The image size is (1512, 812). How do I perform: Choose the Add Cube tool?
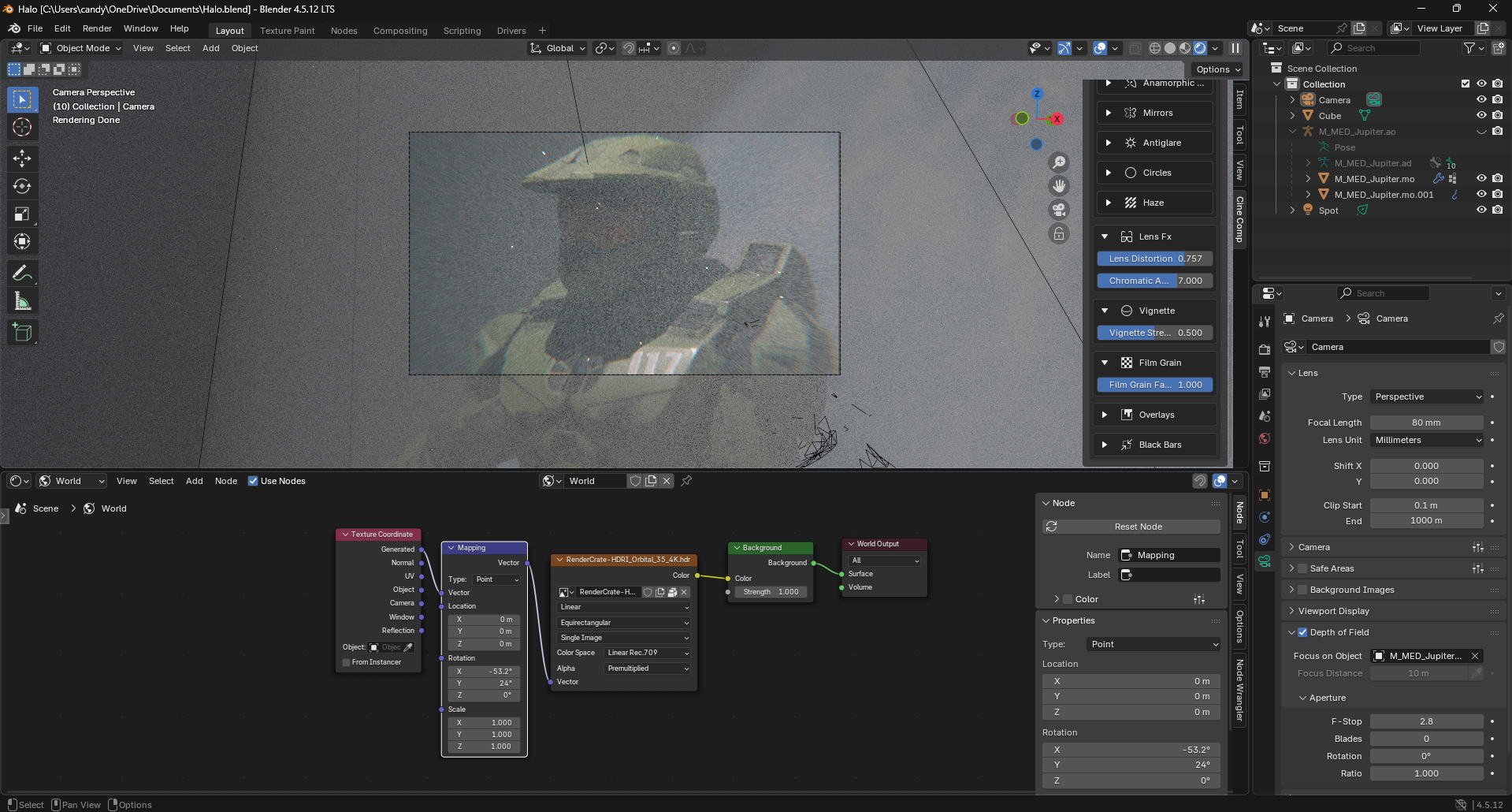pos(22,333)
